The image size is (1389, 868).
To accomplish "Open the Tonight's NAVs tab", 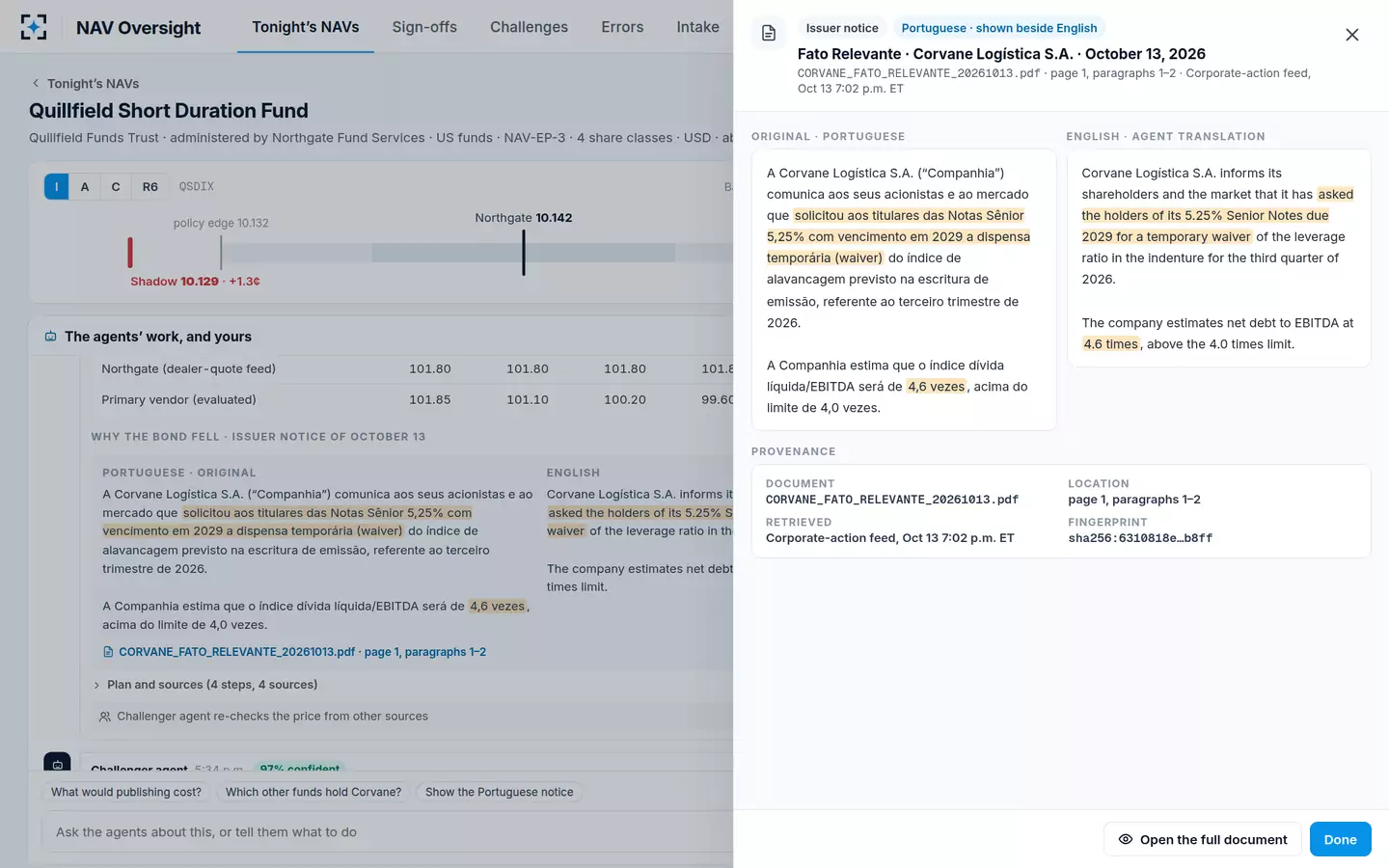I will coord(306,27).
